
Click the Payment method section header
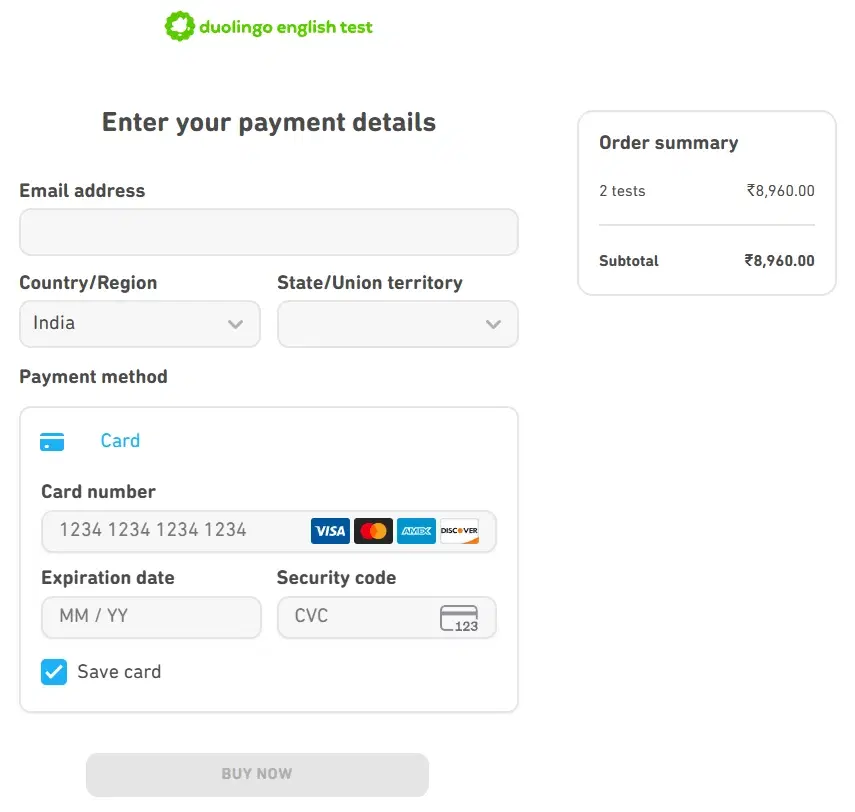(x=93, y=377)
